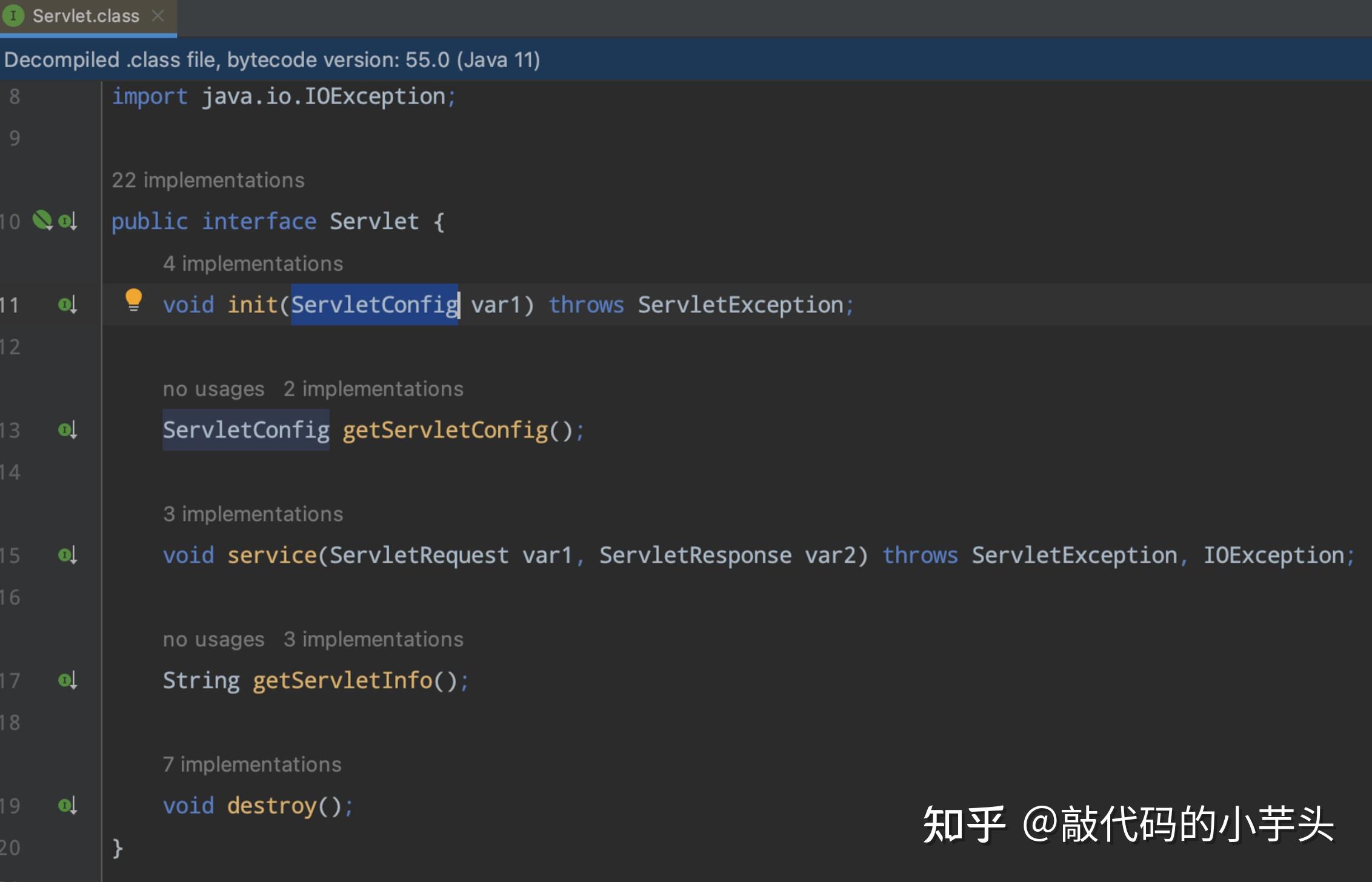The width and height of the screenshot is (1372, 882).
Task: Open the yellow lightbulb intention actions
Action: click(x=133, y=300)
